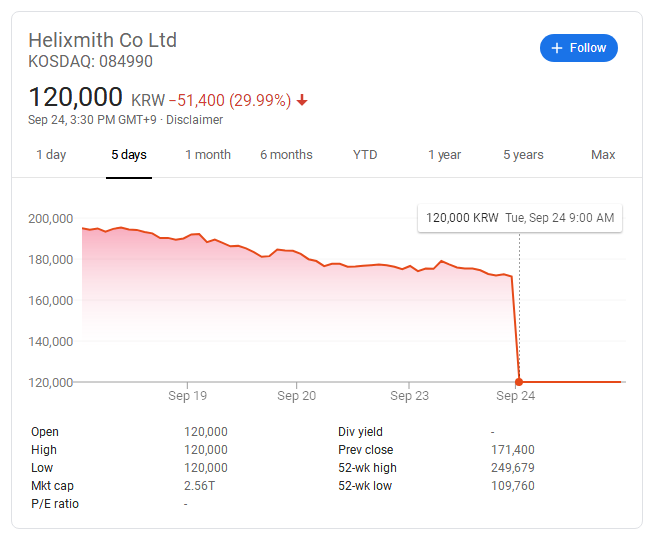Select the 5 days tab

coord(129,155)
